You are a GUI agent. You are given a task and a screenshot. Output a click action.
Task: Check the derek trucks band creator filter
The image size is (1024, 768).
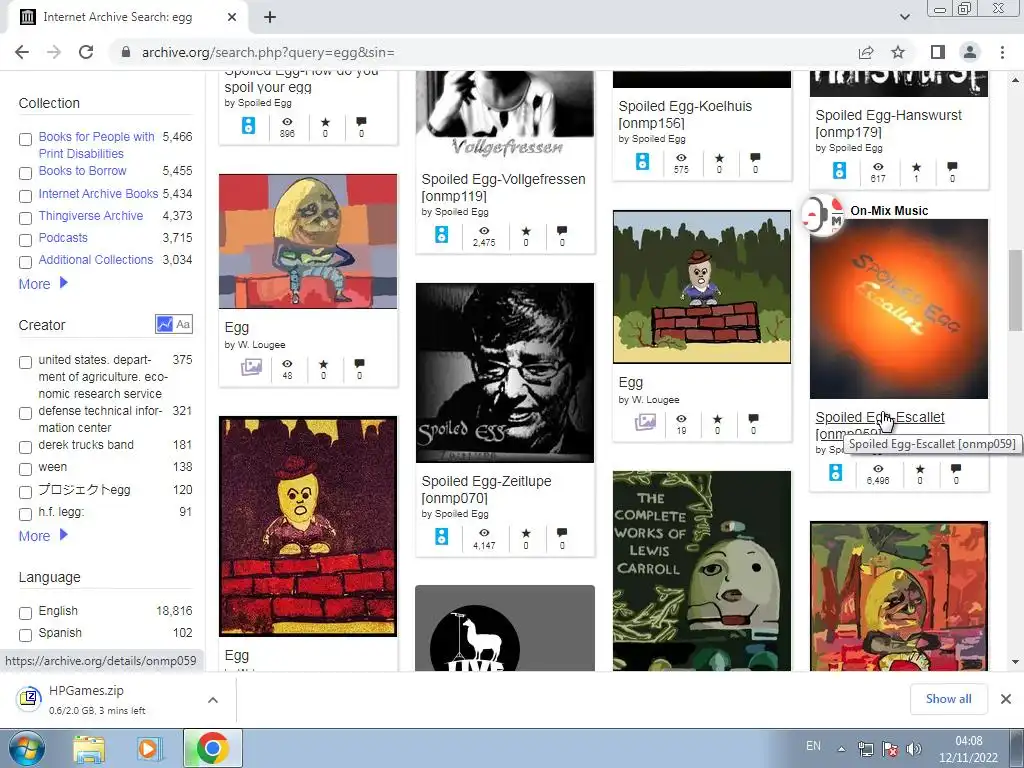click(25, 447)
